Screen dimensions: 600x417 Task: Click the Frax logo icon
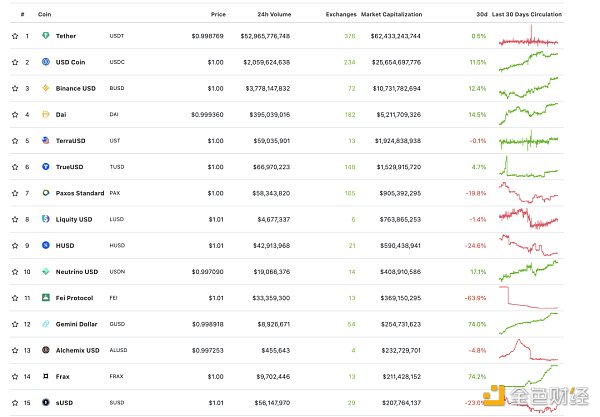[x=46, y=375]
